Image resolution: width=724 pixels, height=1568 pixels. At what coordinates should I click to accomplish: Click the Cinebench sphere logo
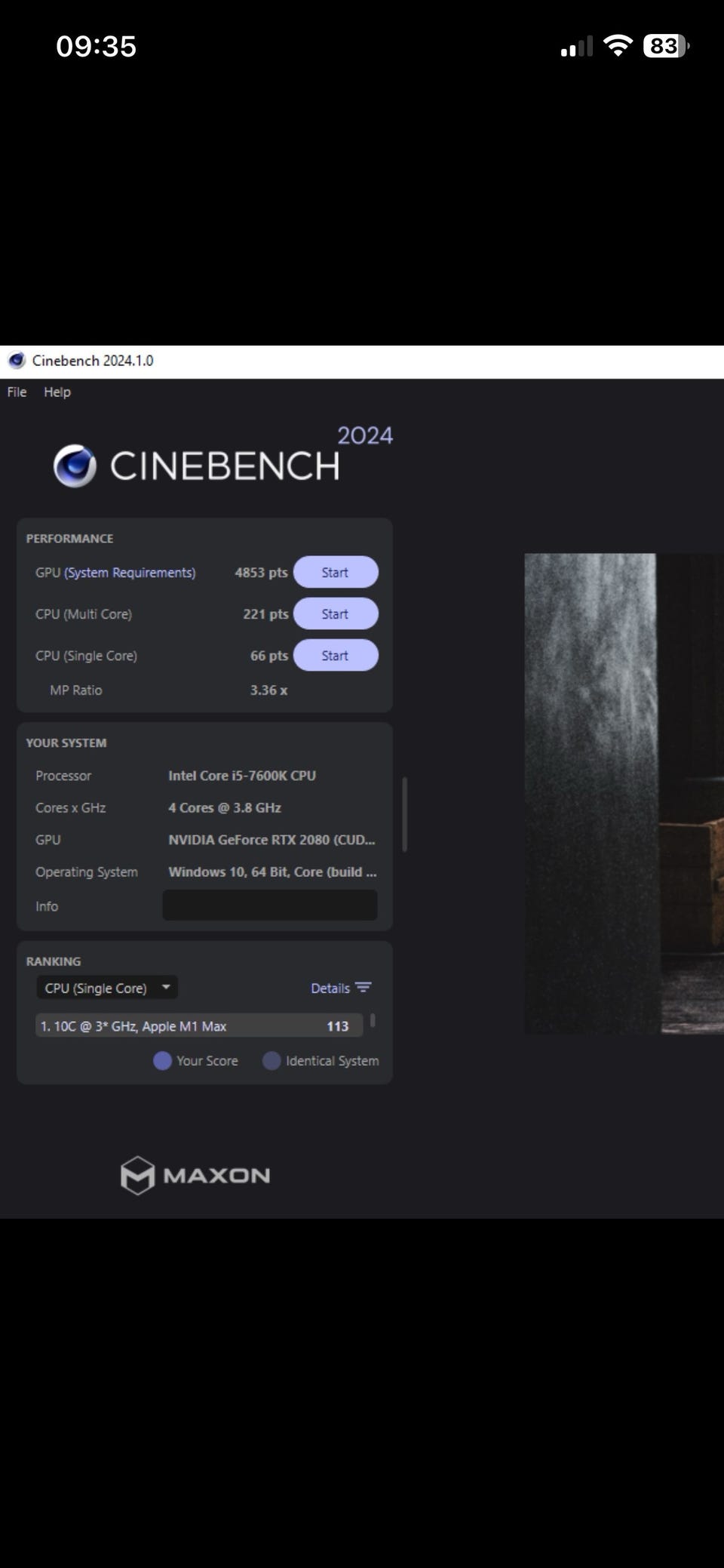pos(75,466)
